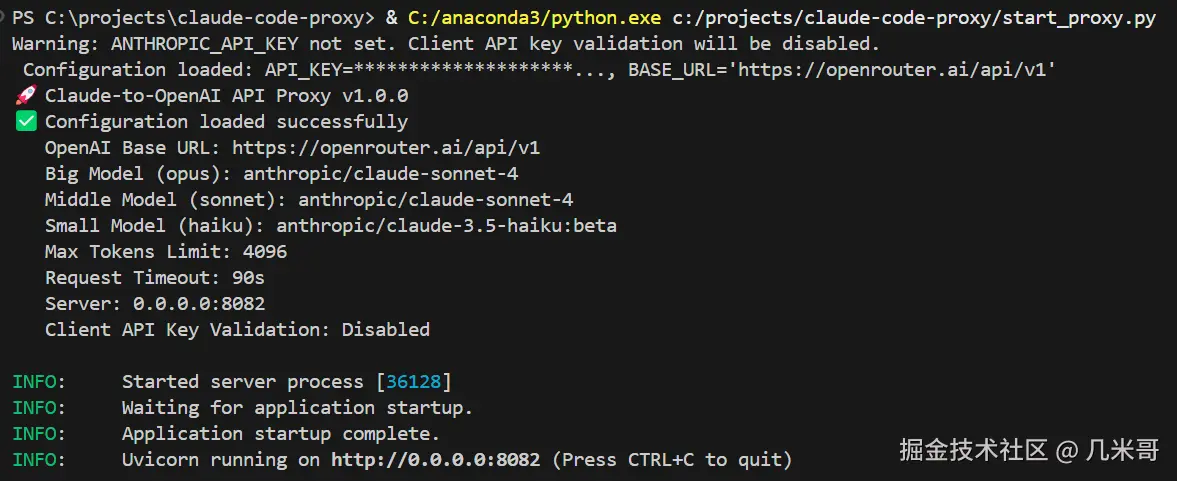Click the Waiting for application startup line
The height and width of the screenshot is (481, 1177).
pos(297,407)
